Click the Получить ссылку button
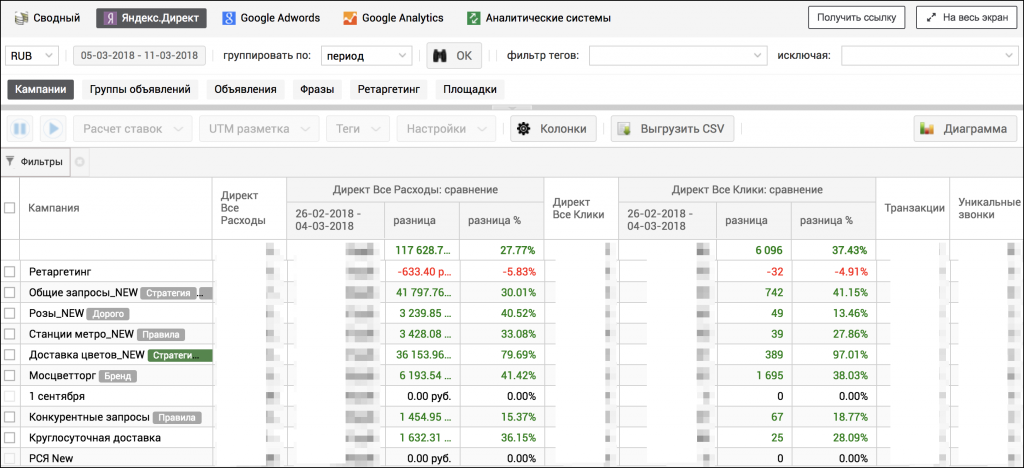The height and width of the screenshot is (468, 1024). [x=856, y=18]
